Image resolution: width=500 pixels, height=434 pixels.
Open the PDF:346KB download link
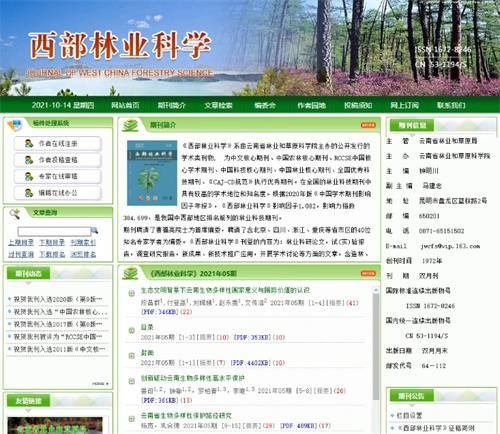(160, 312)
